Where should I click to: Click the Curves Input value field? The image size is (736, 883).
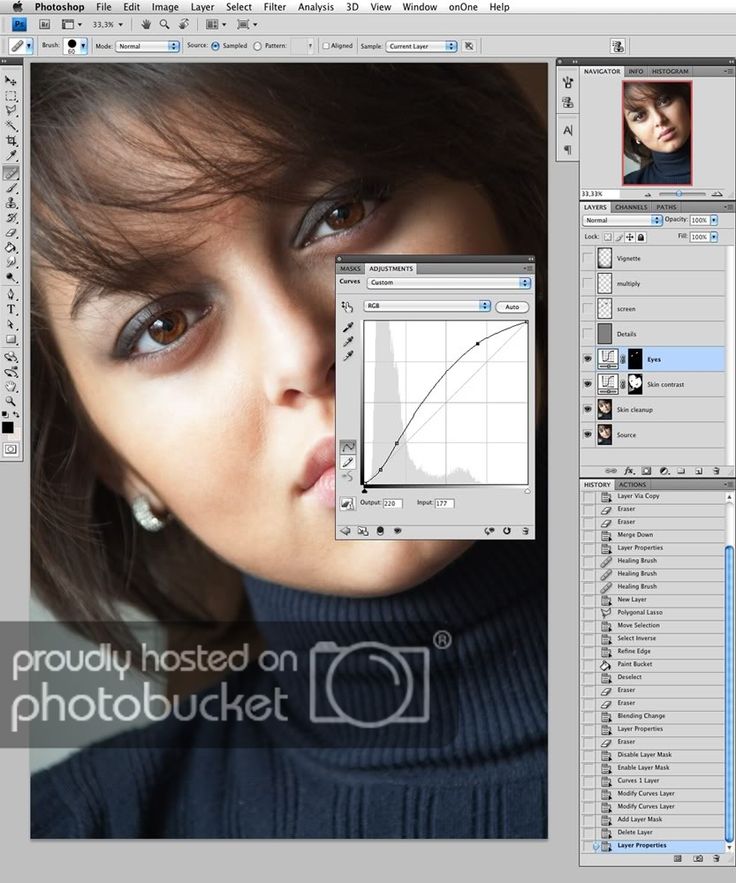[444, 503]
